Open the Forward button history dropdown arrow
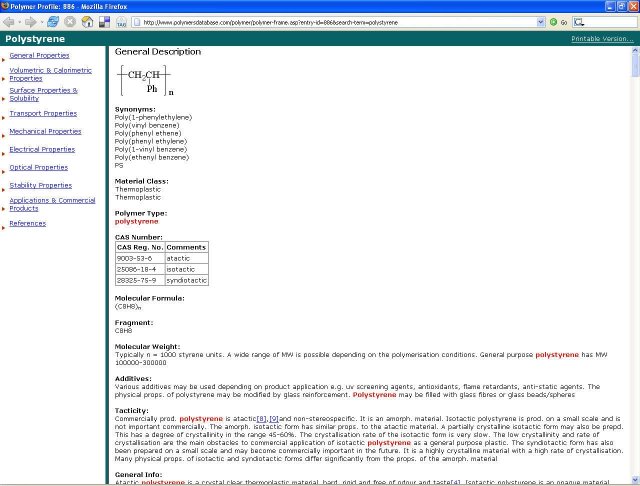The image size is (640, 486). [x=41, y=22]
